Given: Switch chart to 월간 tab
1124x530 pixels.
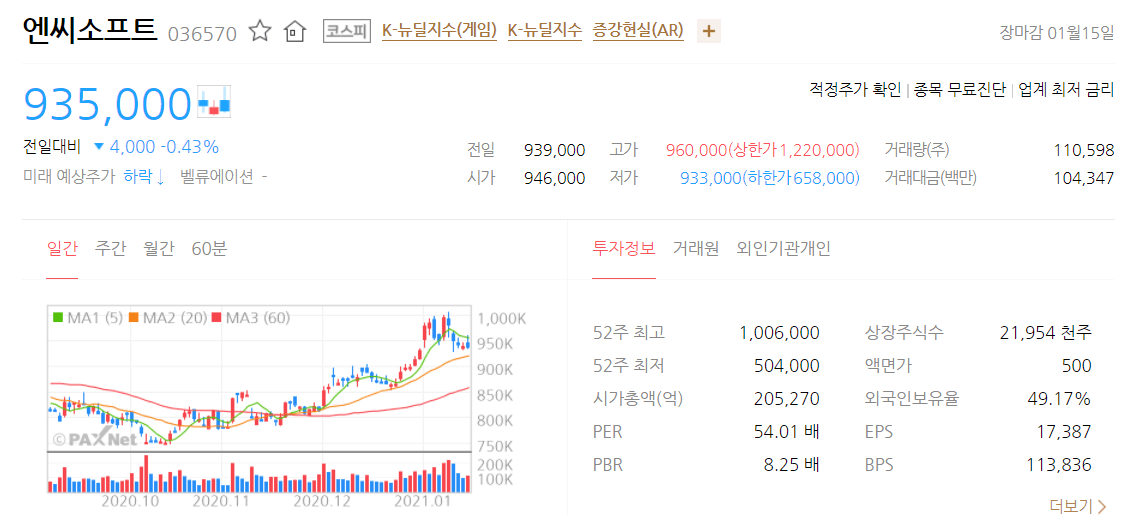Looking at the screenshot, I should [x=158, y=249].
